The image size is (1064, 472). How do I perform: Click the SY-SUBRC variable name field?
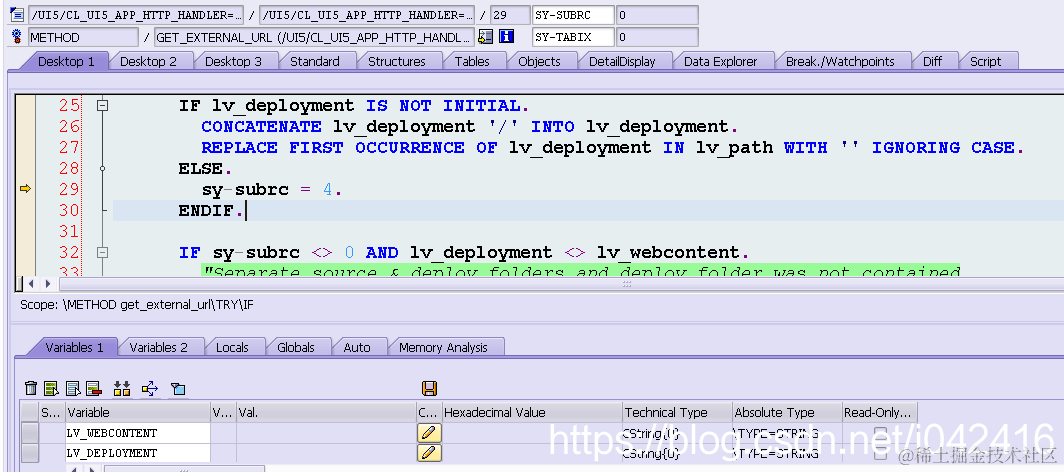coord(573,15)
